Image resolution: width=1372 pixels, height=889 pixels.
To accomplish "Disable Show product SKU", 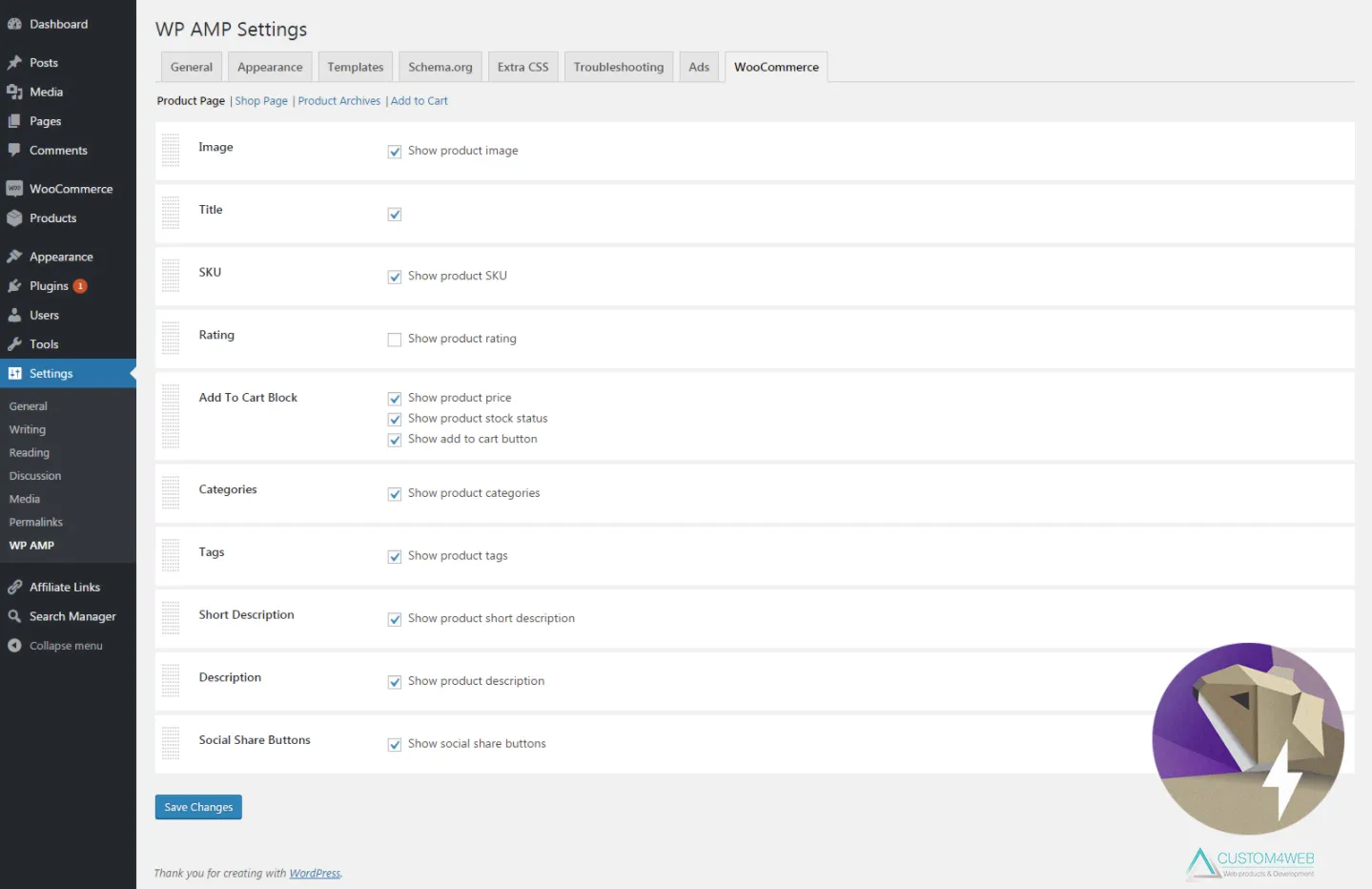I will (x=394, y=277).
